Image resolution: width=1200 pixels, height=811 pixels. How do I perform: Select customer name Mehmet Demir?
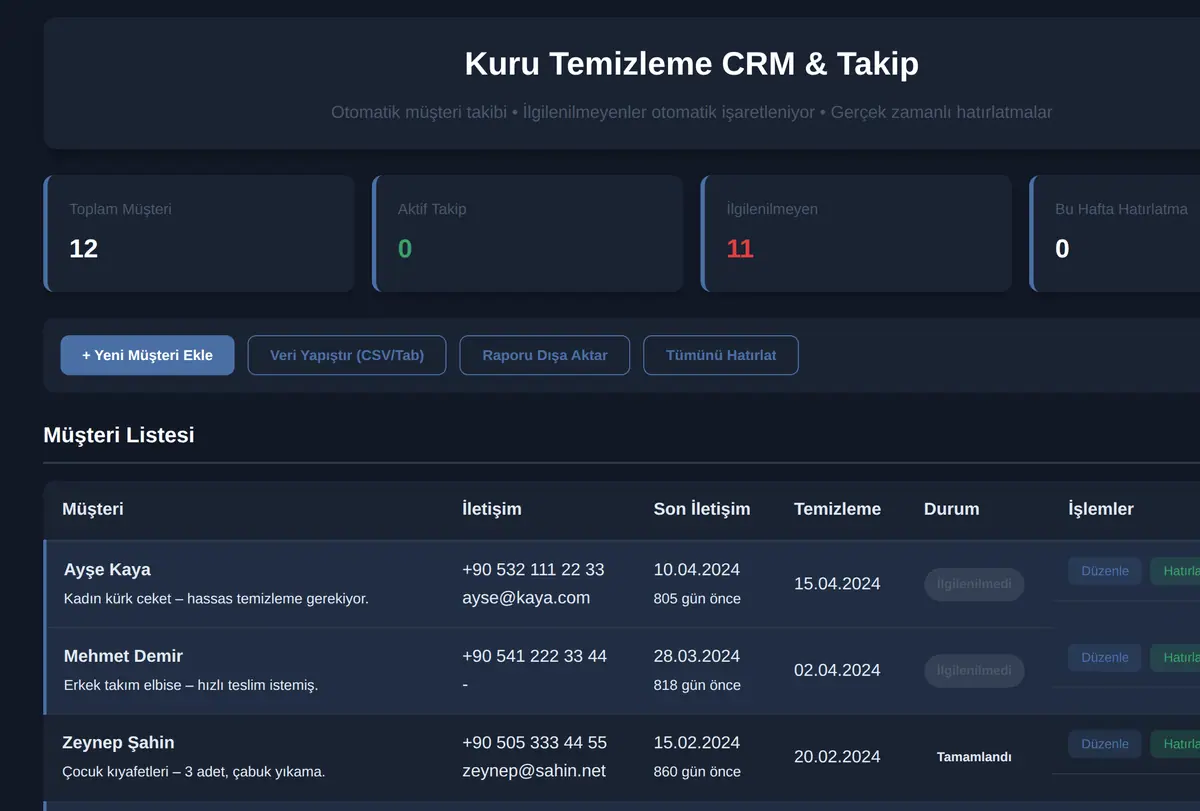click(x=123, y=656)
